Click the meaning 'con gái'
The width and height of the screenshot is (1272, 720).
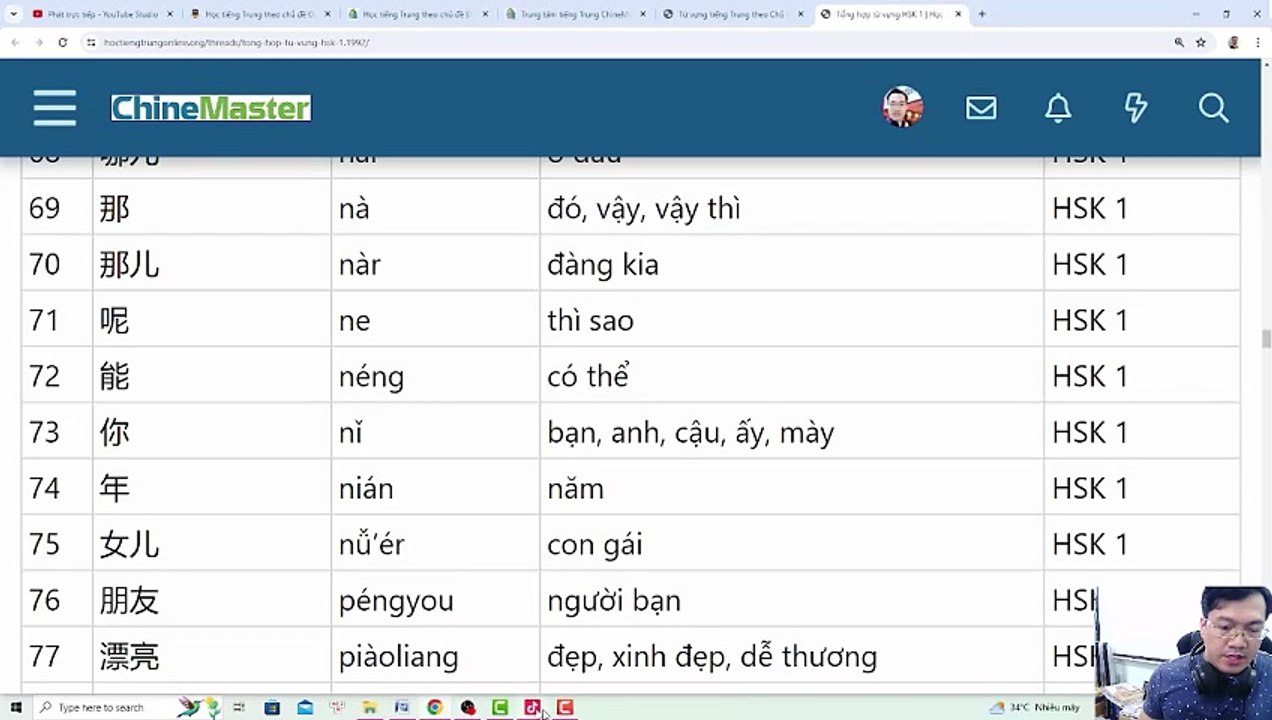point(595,544)
